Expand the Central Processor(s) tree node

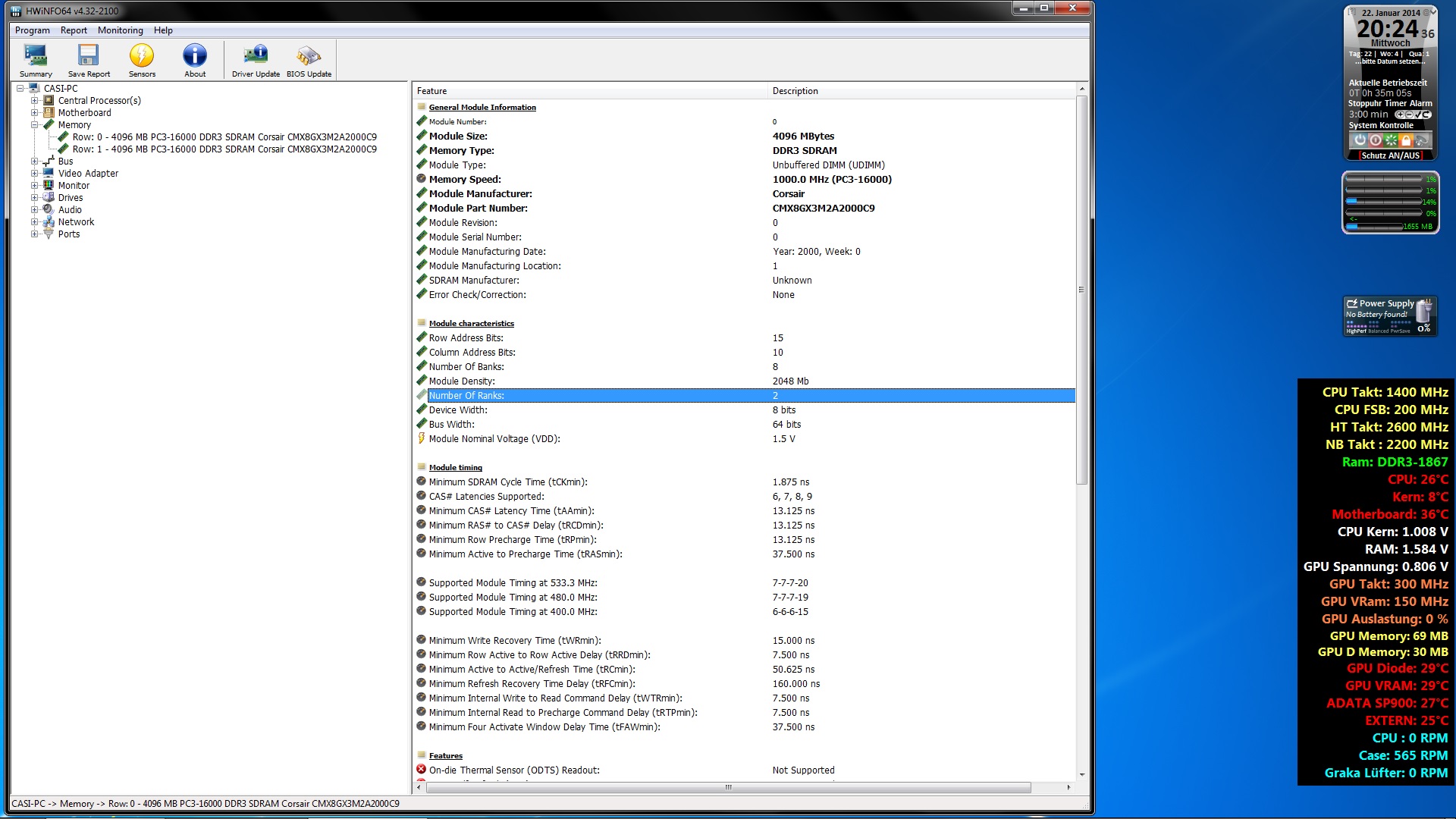34,100
